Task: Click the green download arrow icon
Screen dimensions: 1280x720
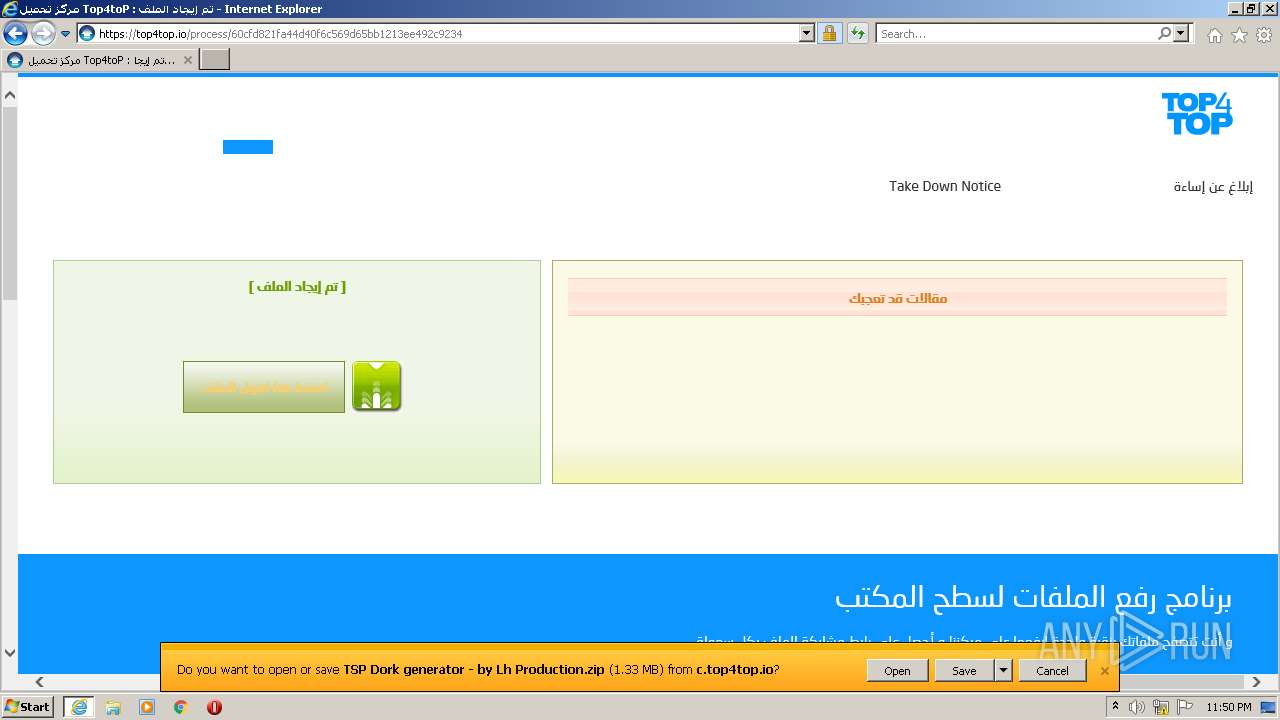Action: [377, 387]
